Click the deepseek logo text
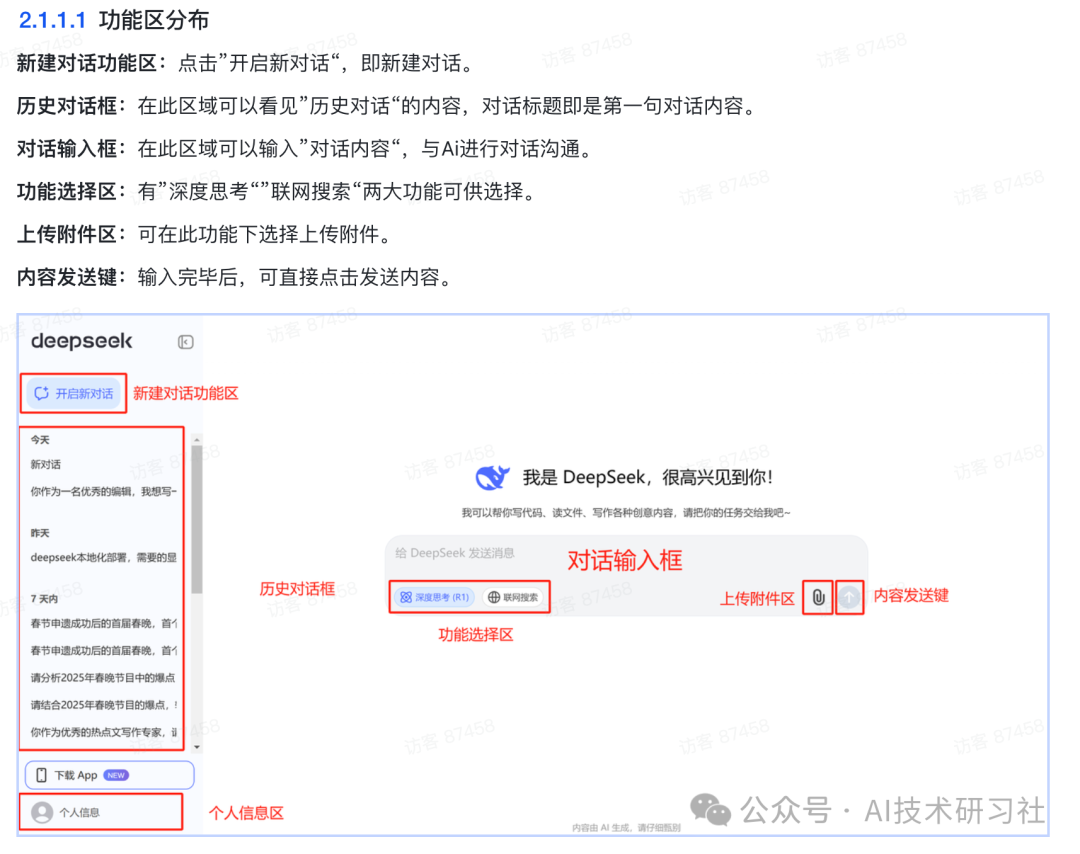This screenshot has width=1080, height=854. point(81,342)
